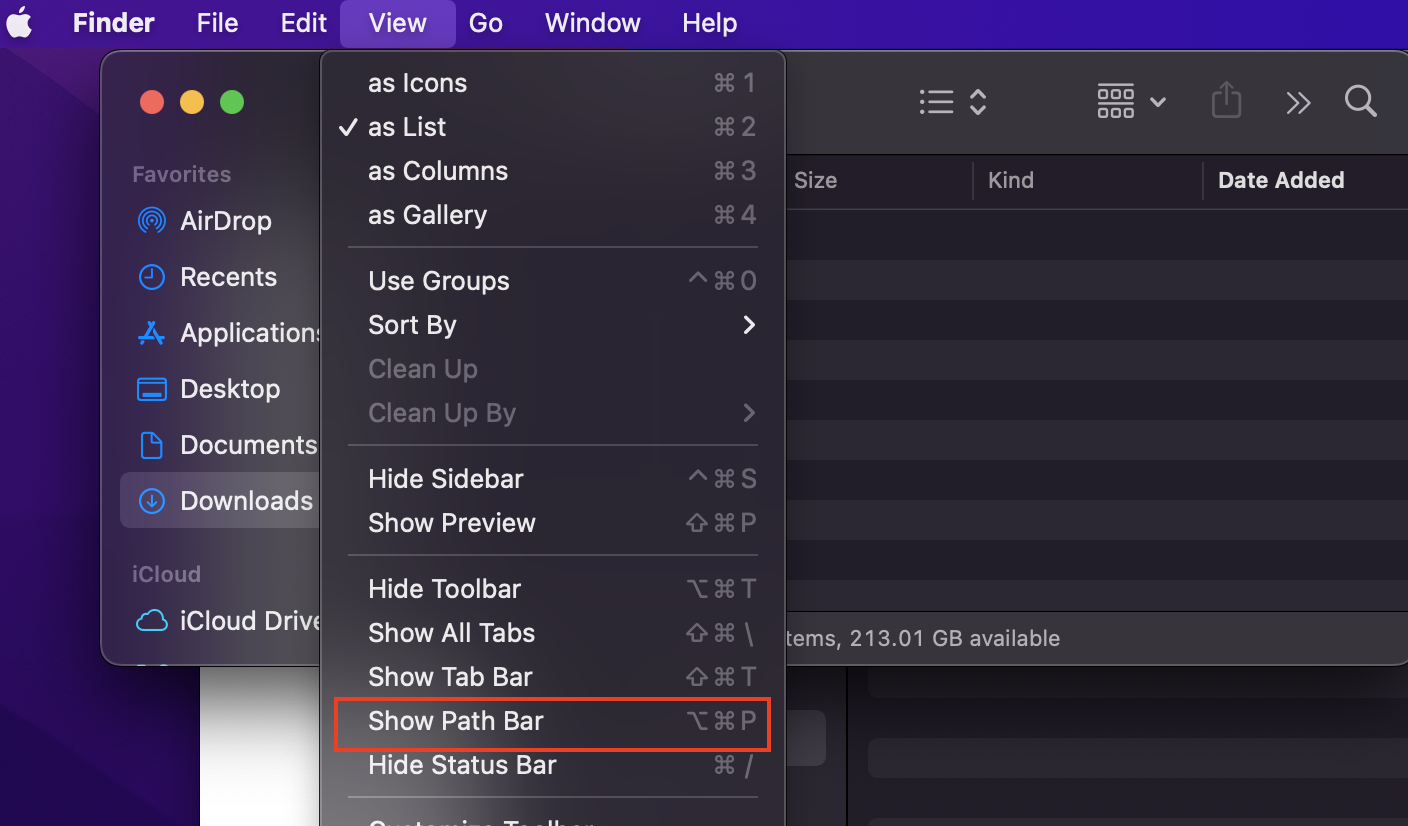The height and width of the screenshot is (826, 1408).
Task: Show more toolbar items chevron
Action: point(1298,102)
